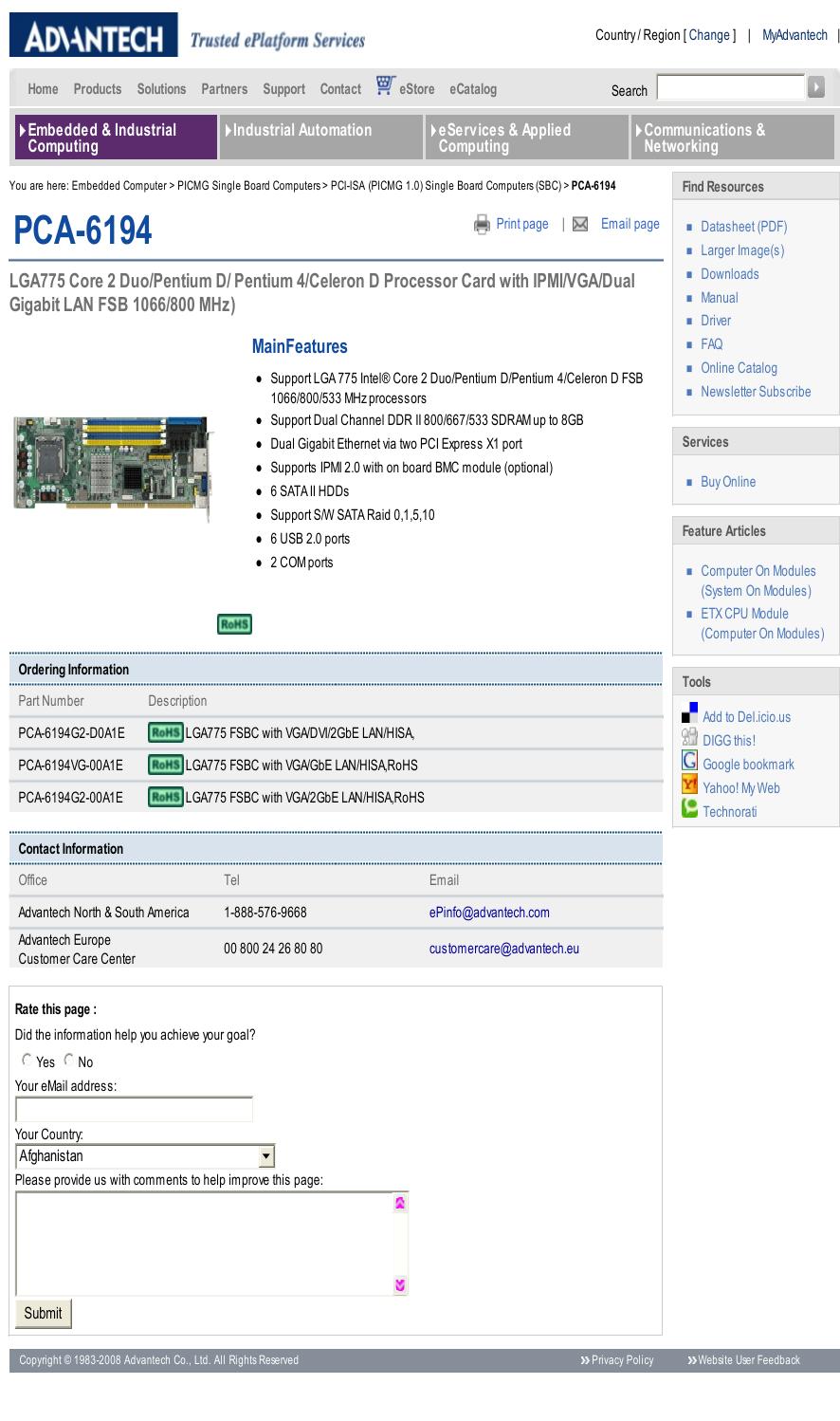Open Computer On Modules article link

point(758,581)
